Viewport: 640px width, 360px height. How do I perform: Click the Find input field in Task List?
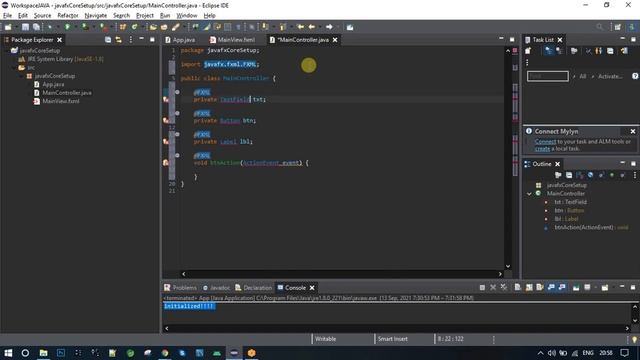(547, 76)
